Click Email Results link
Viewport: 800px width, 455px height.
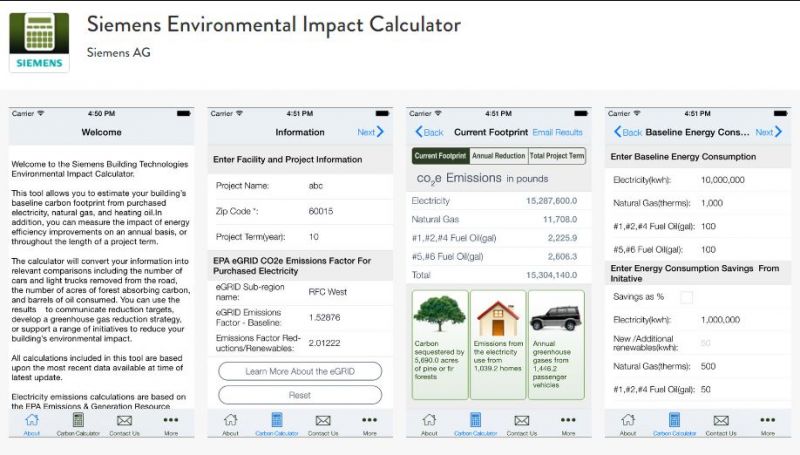[558, 132]
